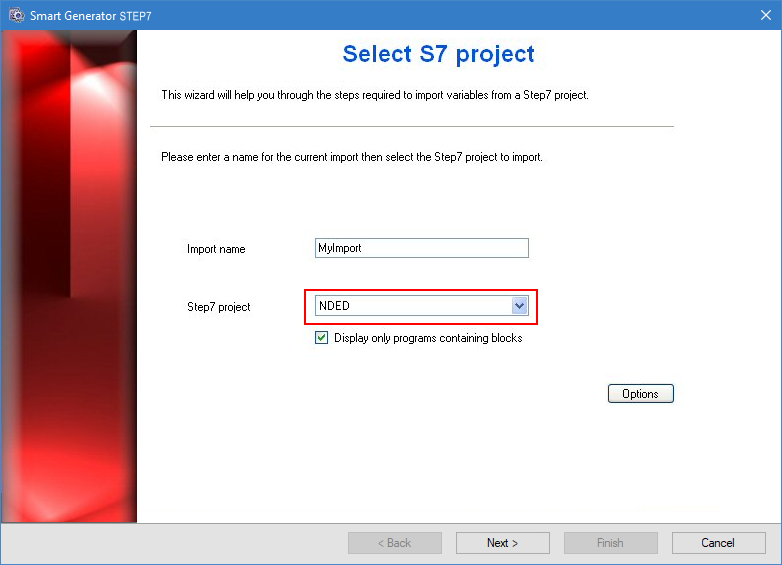The height and width of the screenshot is (565, 782).
Task: Click the greyed-out Finish button
Action: [610, 543]
